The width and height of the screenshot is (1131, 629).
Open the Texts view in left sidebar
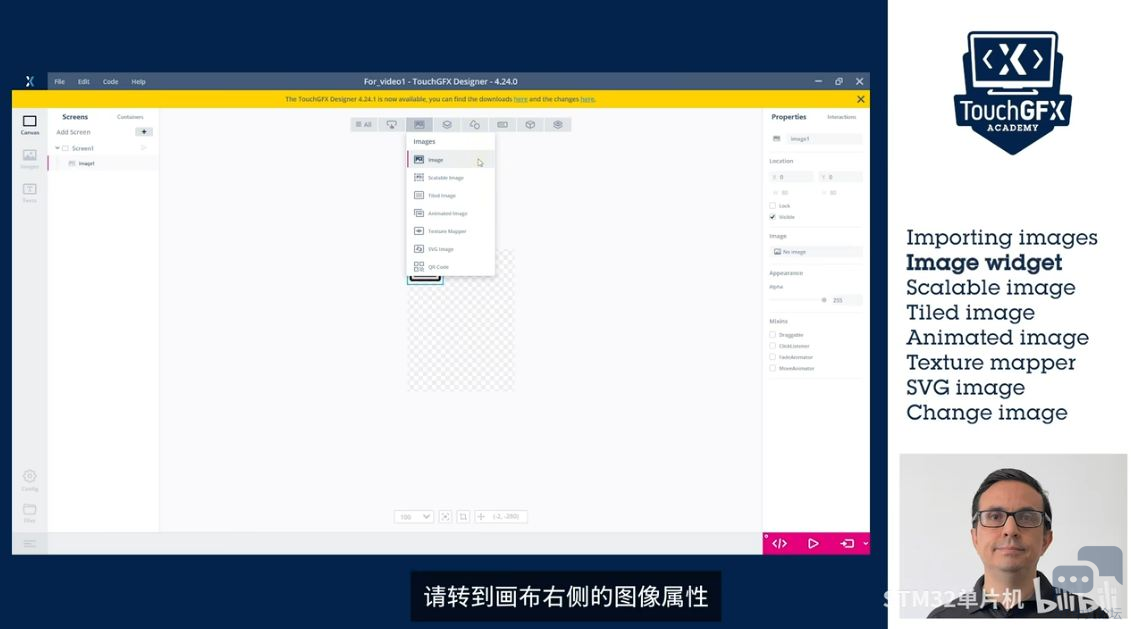pos(29,192)
